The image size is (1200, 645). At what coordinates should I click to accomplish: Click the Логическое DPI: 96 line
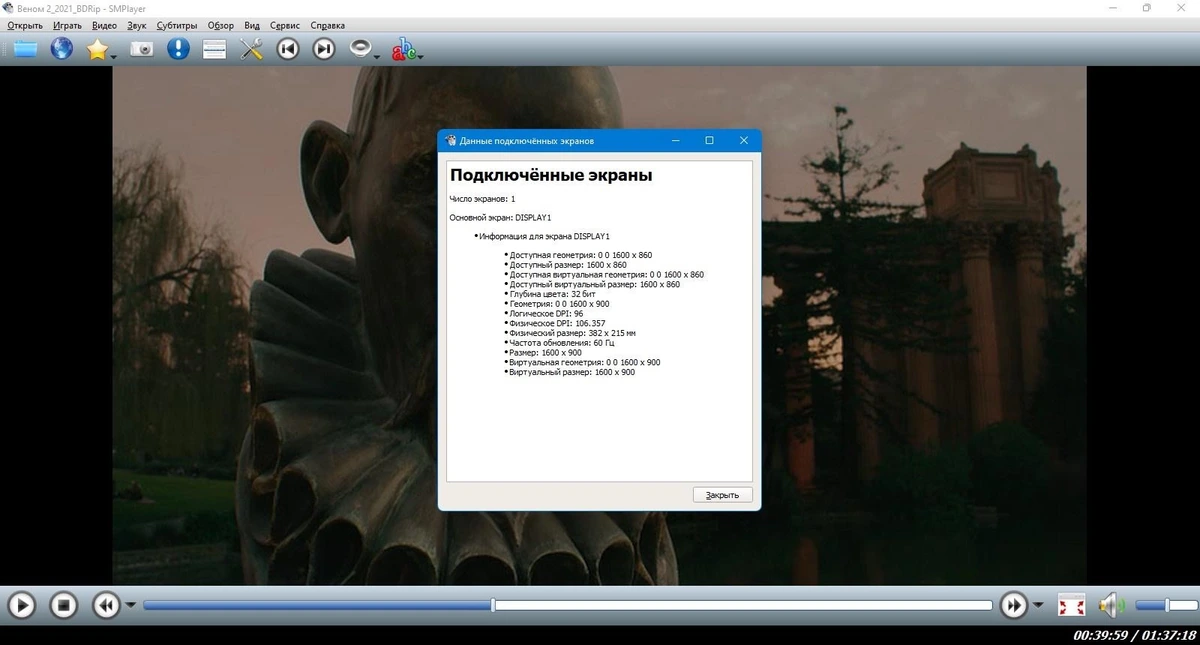[546, 314]
